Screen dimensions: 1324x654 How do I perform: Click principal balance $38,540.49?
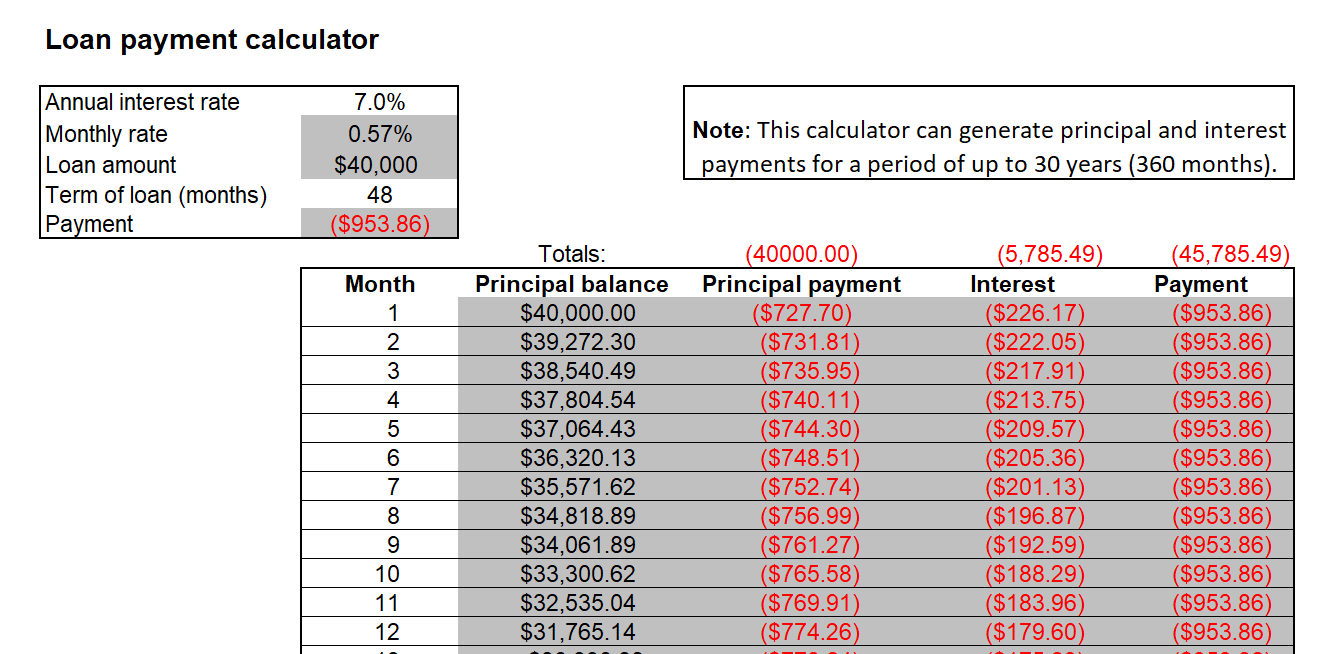coord(578,371)
